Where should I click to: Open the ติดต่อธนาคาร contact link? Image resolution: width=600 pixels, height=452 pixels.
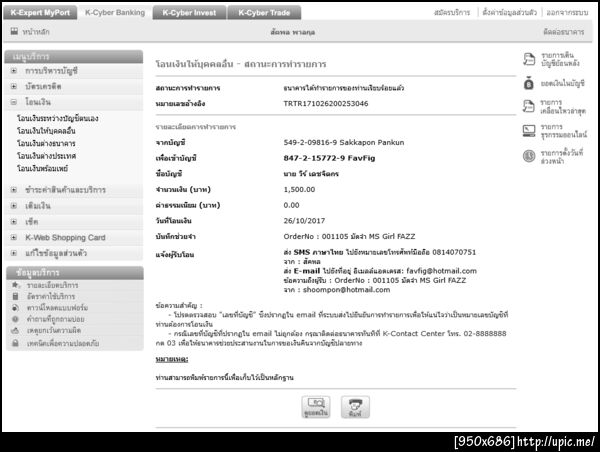pyautogui.click(x=564, y=32)
